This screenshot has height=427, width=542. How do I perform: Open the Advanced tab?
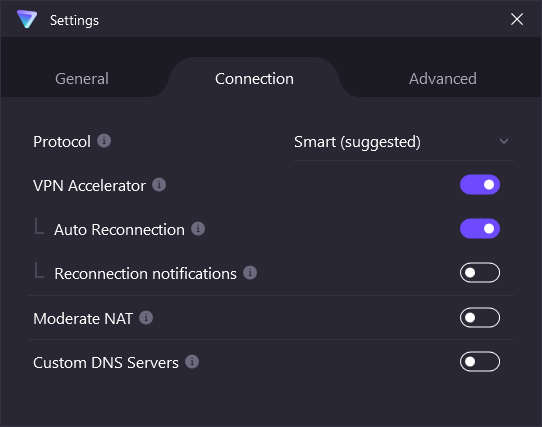[443, 78]
